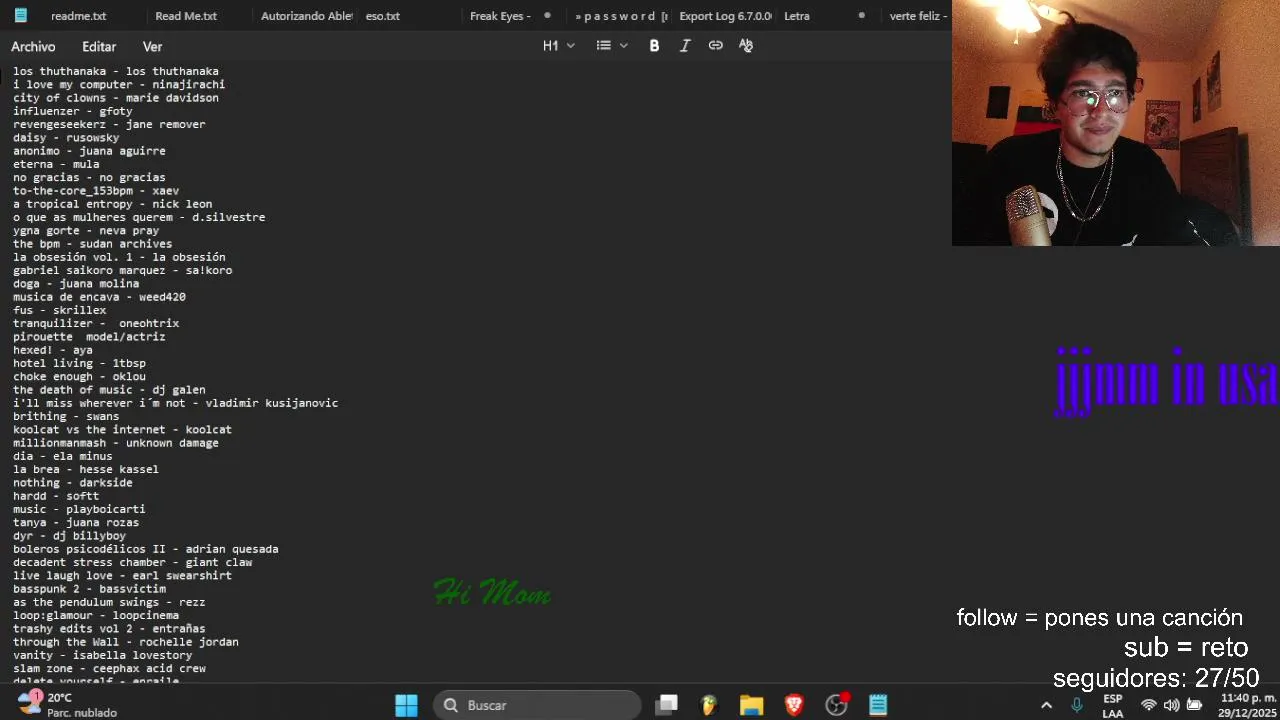Switch to the eso.txt tab

383,16
